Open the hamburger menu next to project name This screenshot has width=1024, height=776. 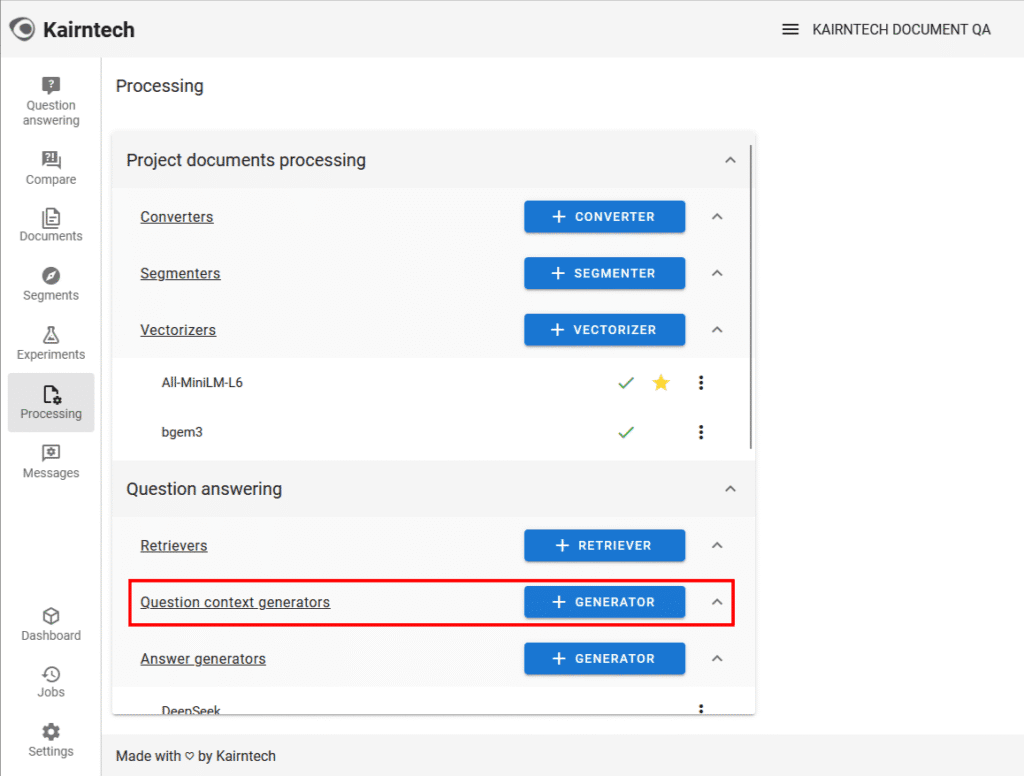[x=790, y=29]
